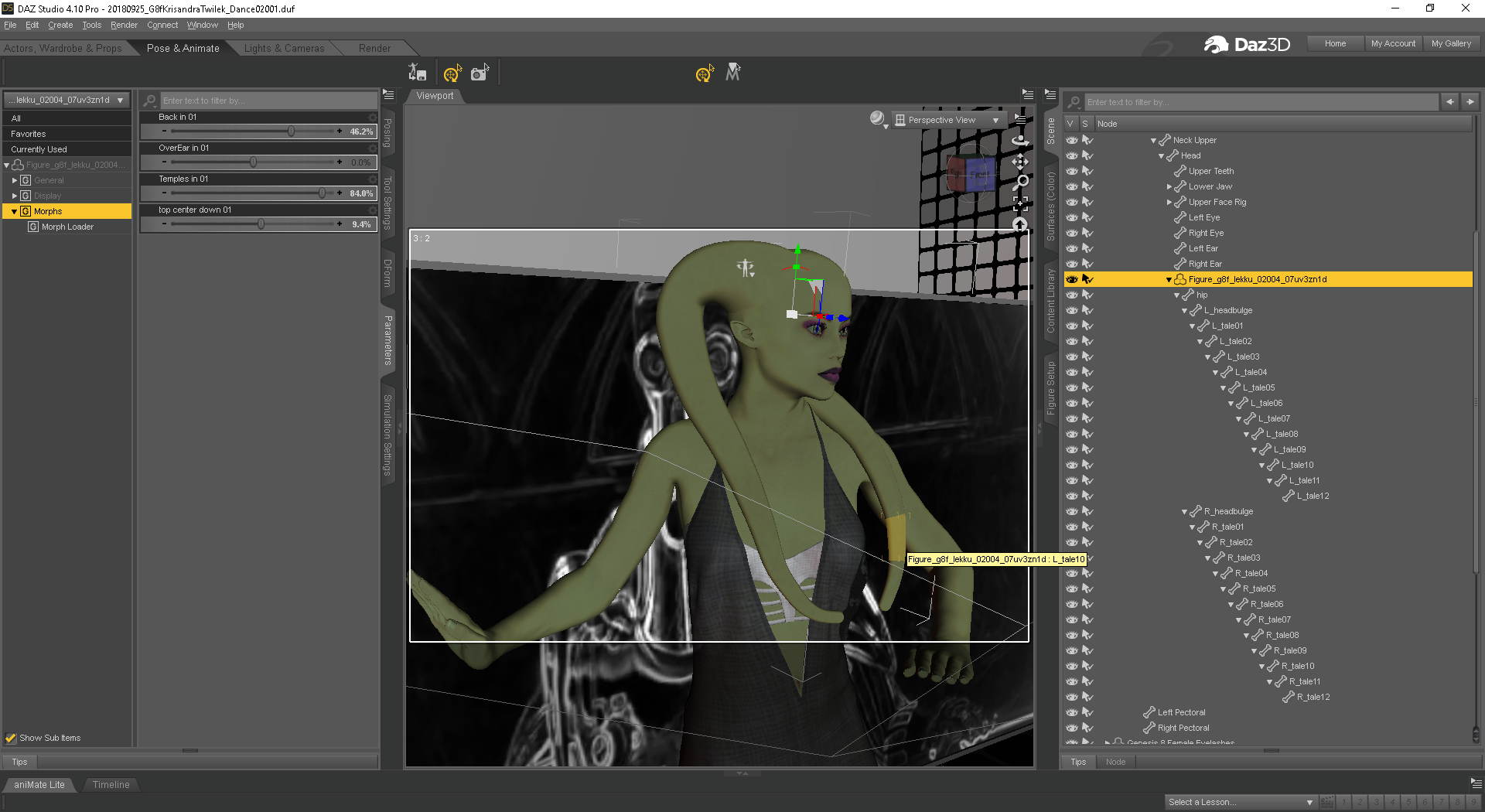Image resolution: width=1485 pixels, height=812 pixels.
Task: Open the Parameters pane options menu icon
Action: point(389,95)
